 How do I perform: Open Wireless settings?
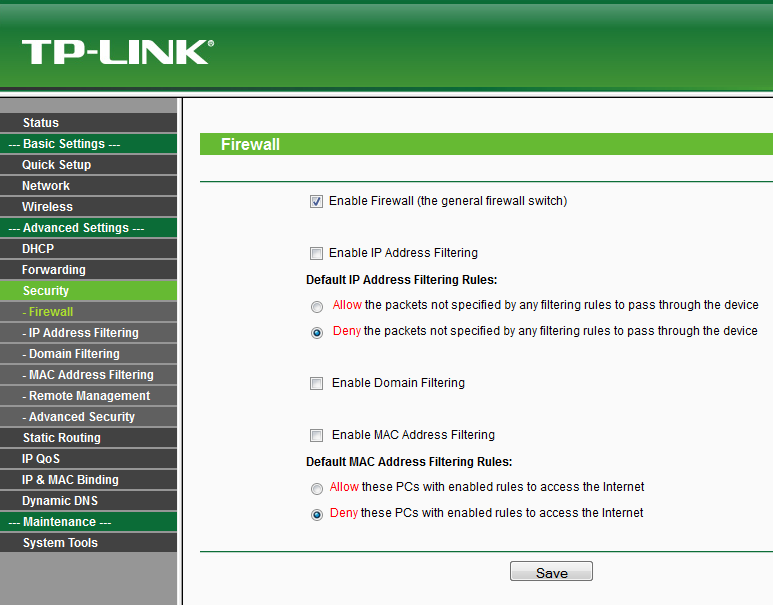(88, 207)
